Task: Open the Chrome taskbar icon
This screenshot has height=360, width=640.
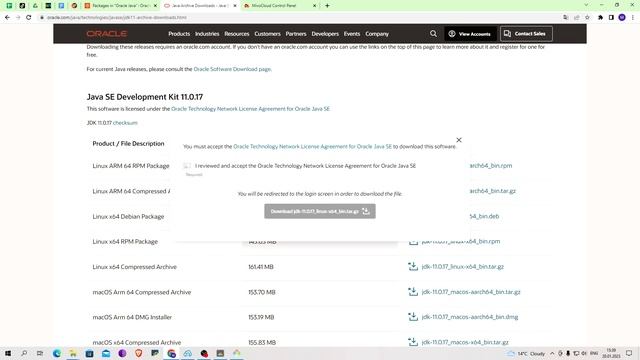Action: coord(171,353)
